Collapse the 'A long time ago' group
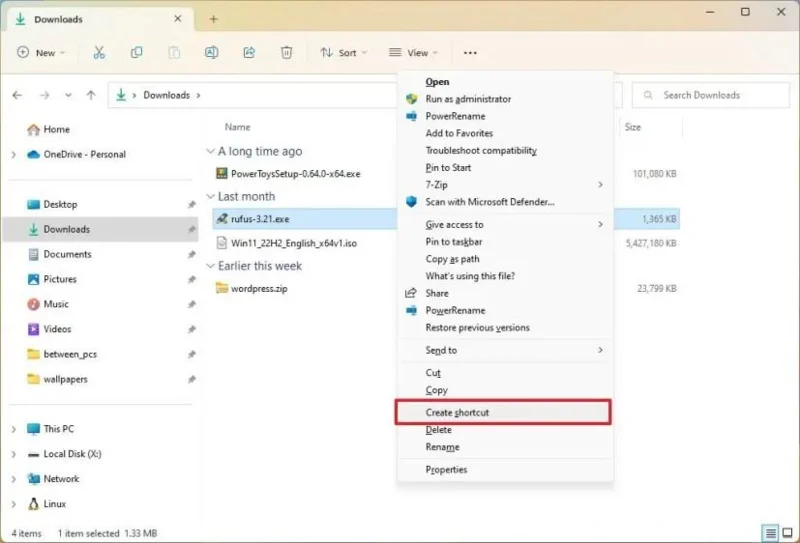Screen dimensions: 800x543 coord(210,152)
